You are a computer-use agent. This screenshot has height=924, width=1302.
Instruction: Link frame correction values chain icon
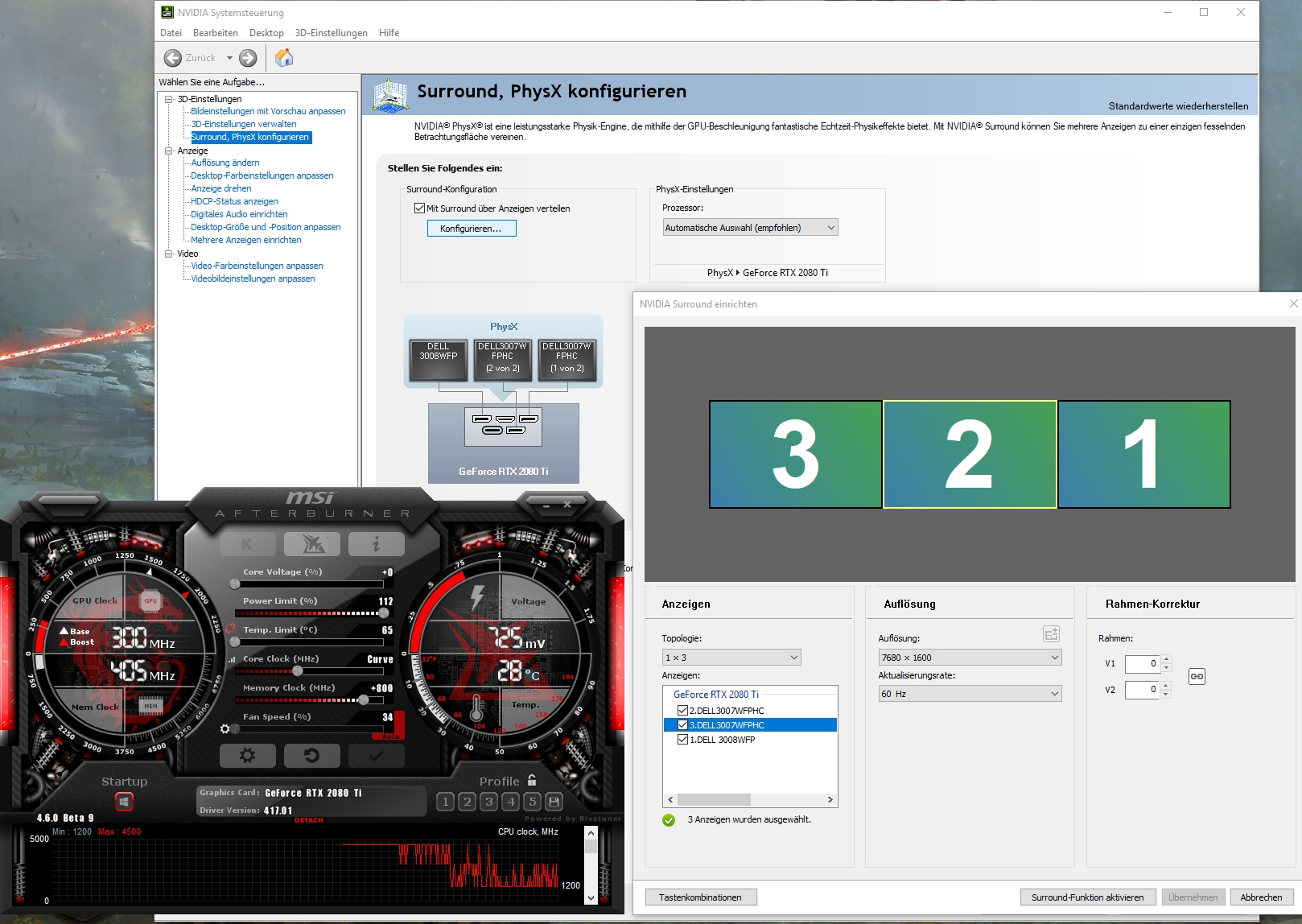1197,676
